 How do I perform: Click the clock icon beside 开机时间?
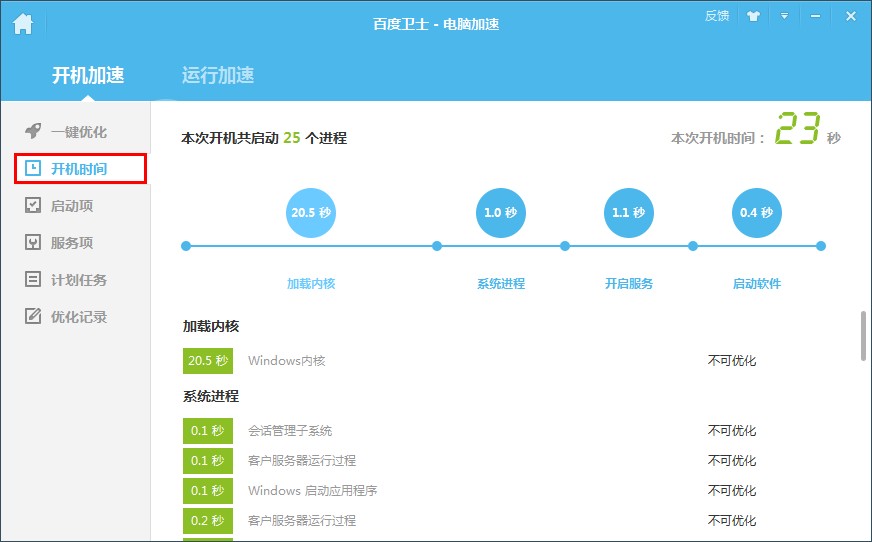pyautogui.click(x=33, y=168)
